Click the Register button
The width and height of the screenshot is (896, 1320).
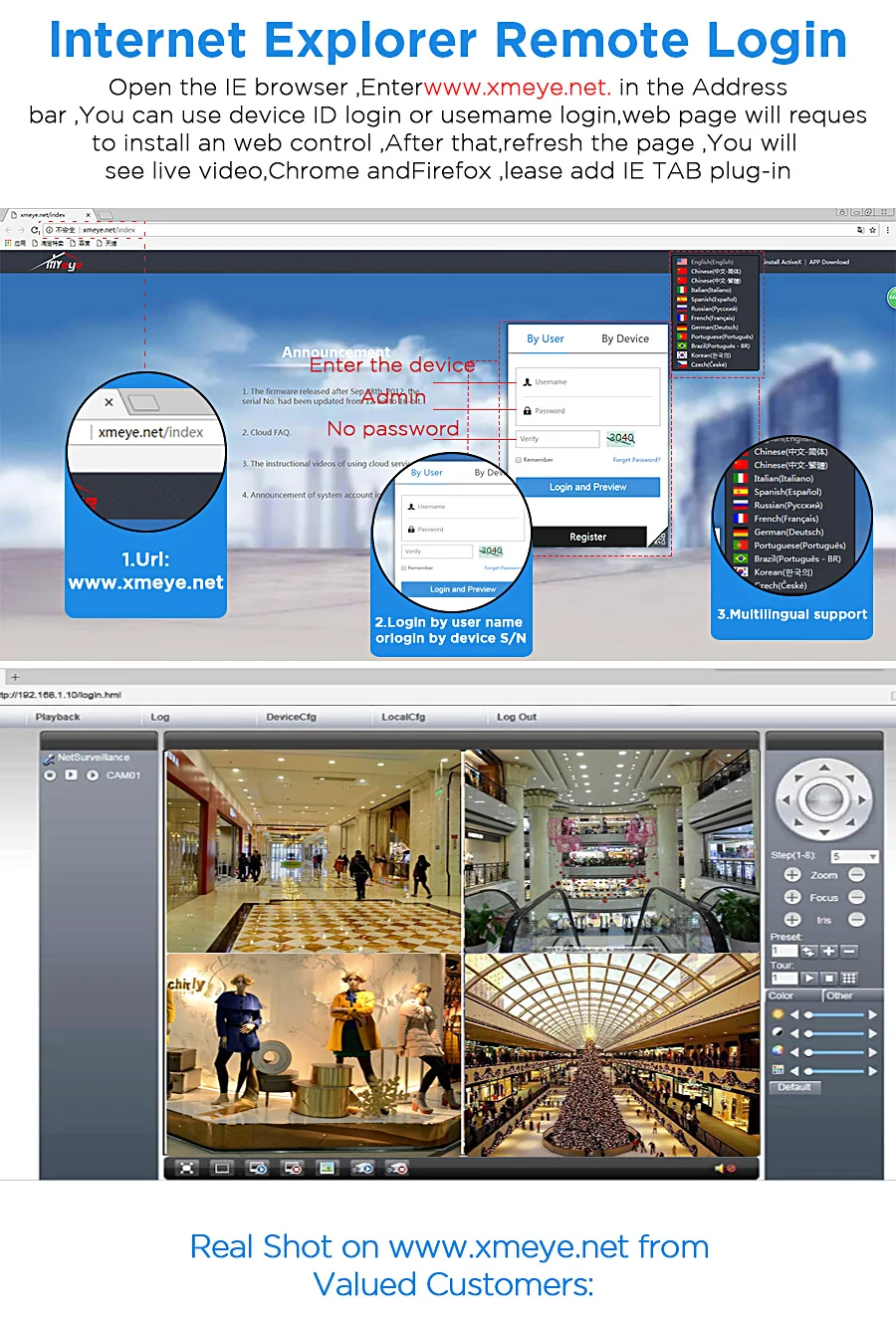coord(587,537)
